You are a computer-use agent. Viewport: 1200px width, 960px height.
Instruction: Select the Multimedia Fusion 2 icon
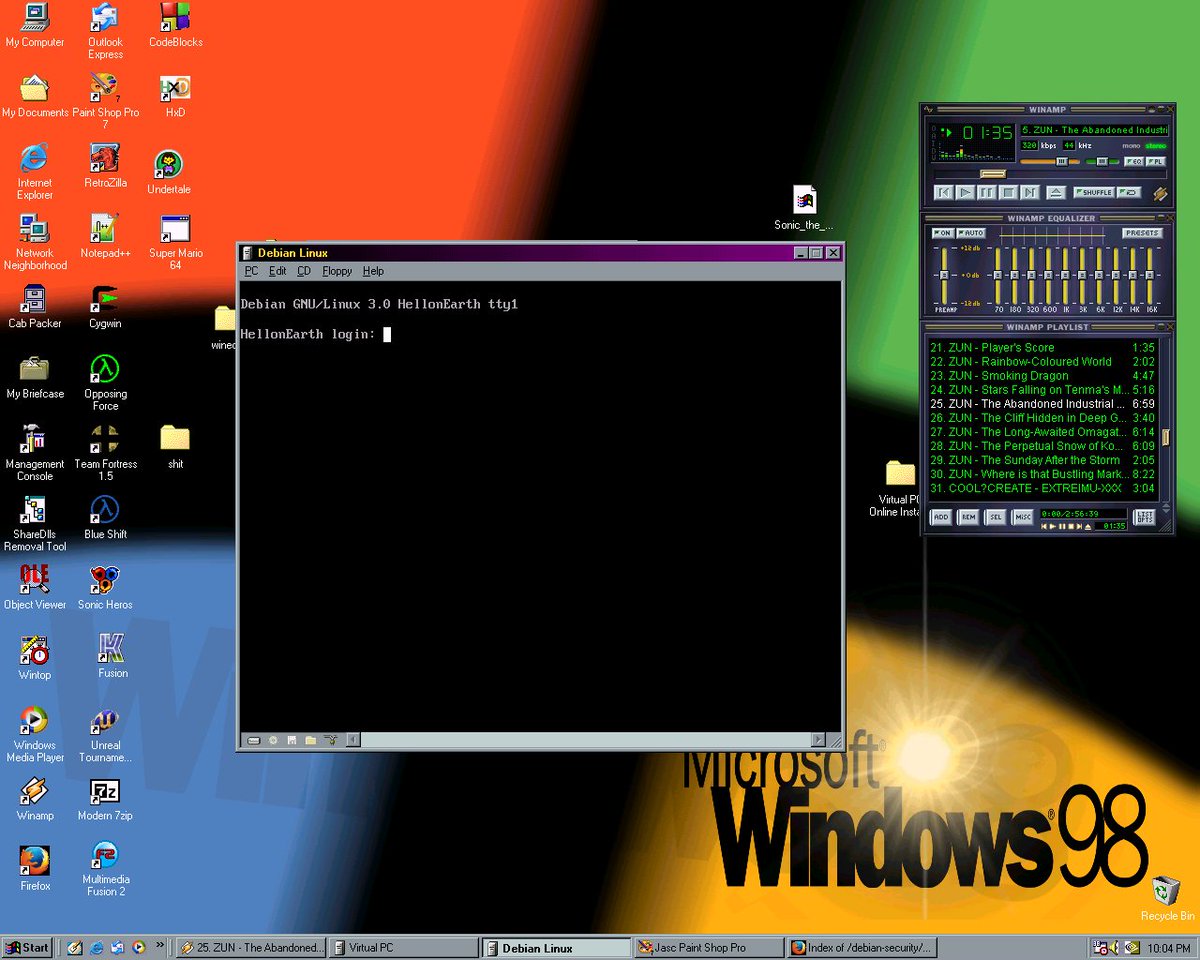click(x=105, y=868)
